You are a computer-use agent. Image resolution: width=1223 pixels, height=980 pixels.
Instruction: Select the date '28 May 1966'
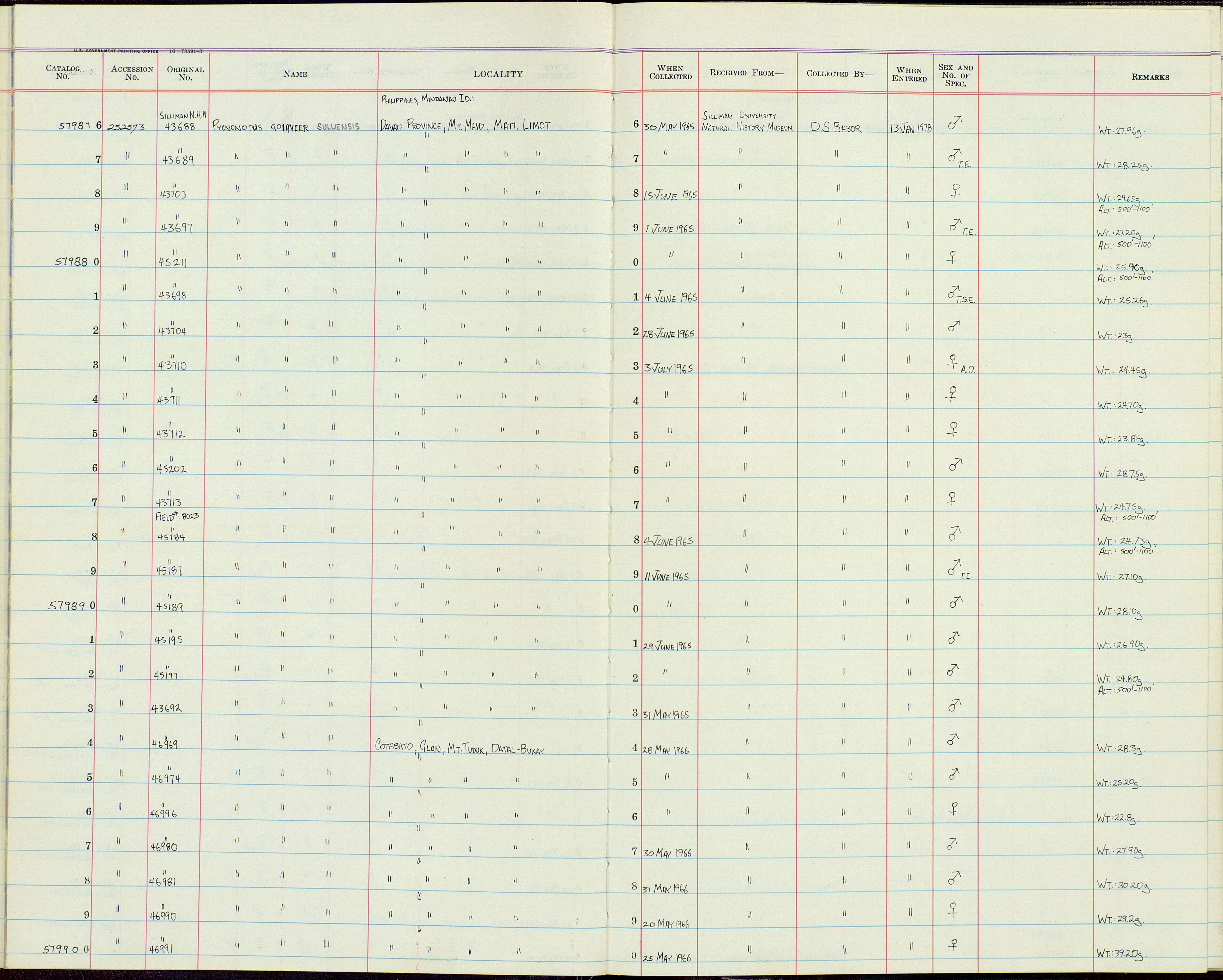666,750
